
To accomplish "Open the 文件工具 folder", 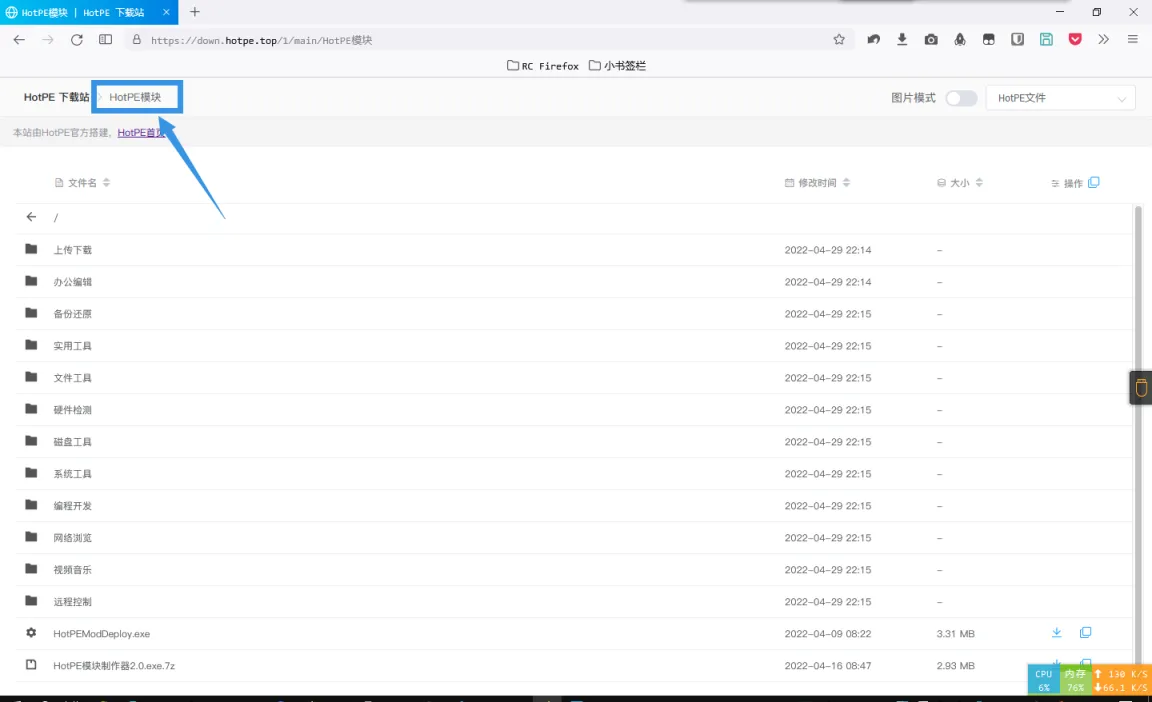I will (x=73, y=377).
